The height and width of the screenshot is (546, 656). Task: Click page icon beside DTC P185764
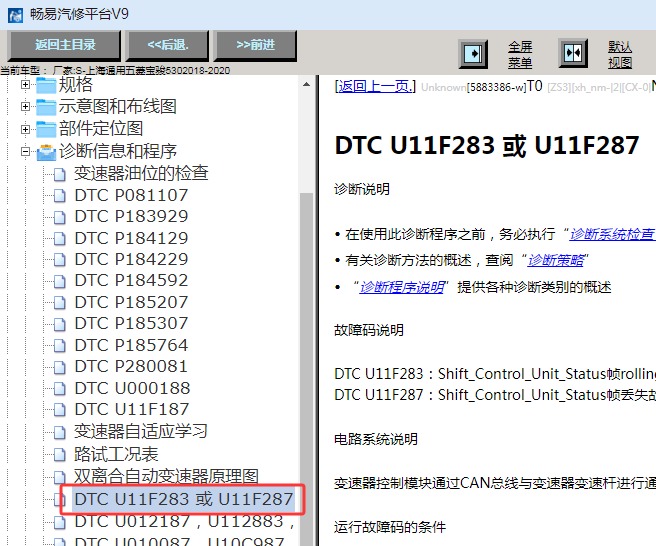click(59, 346)
